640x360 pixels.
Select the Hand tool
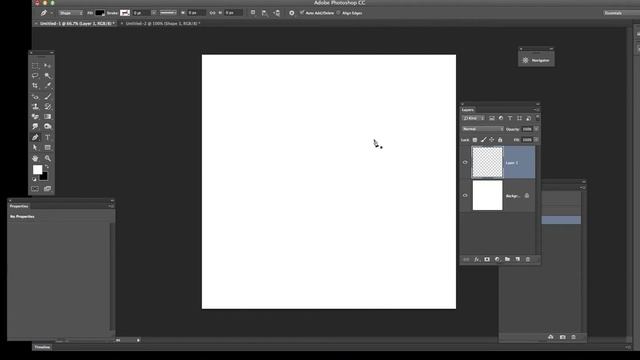35,158
